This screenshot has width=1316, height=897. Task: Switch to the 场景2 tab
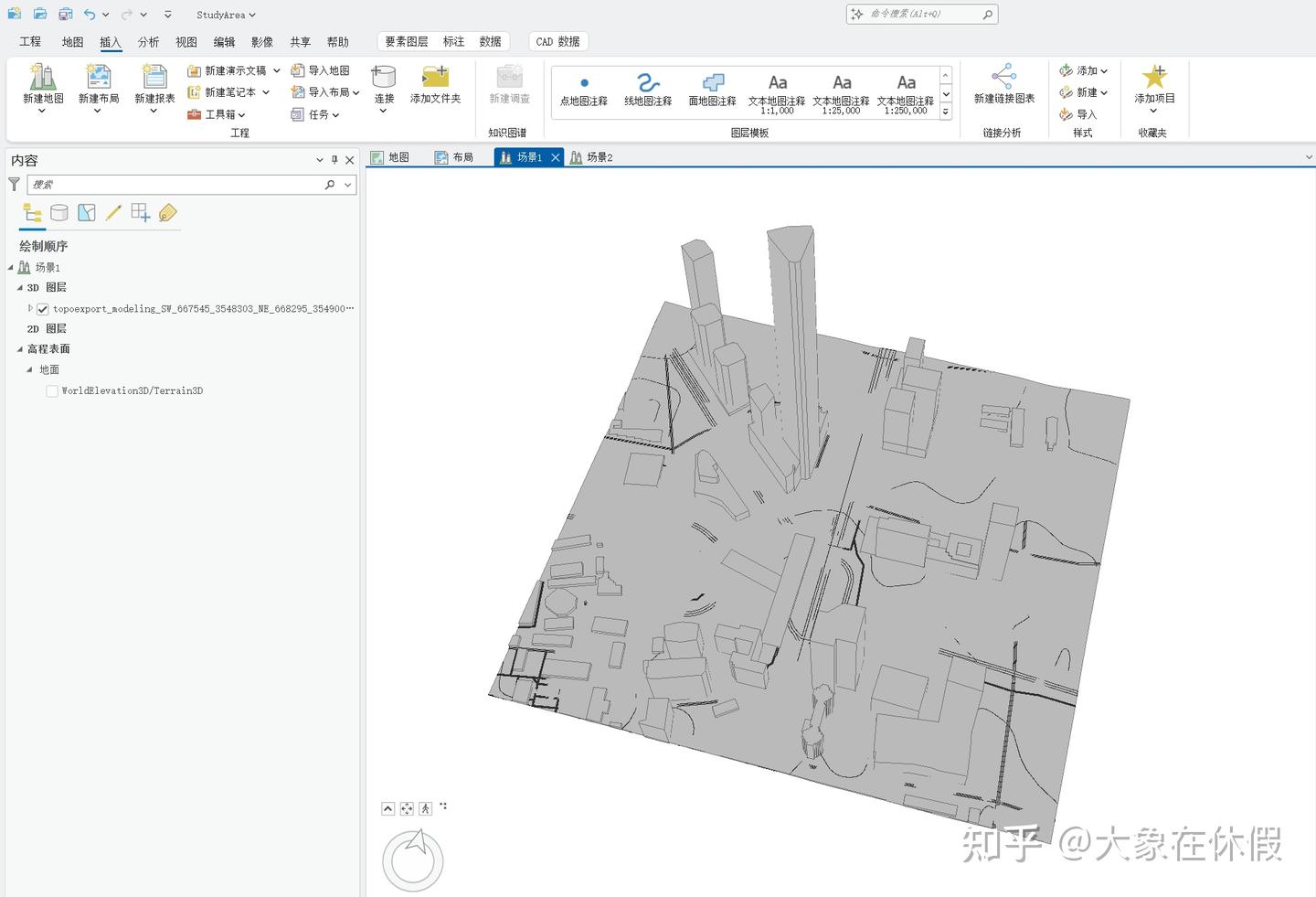pyautogui.click(x=599, y=156)
